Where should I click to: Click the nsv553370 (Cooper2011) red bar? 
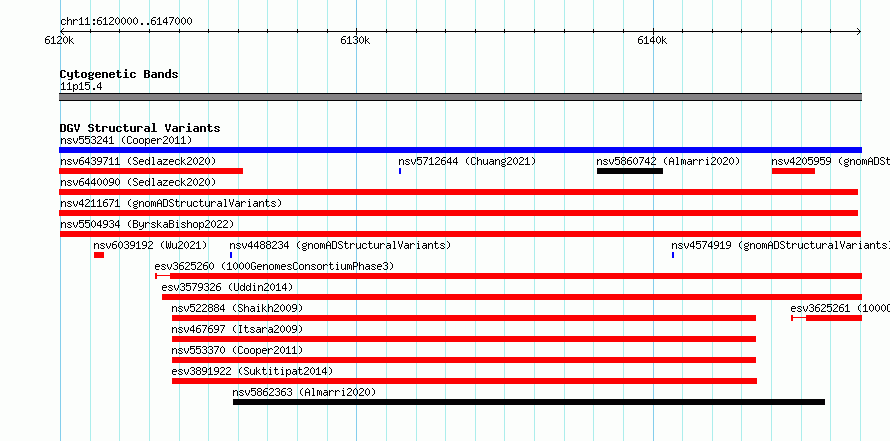pos(464,360)
